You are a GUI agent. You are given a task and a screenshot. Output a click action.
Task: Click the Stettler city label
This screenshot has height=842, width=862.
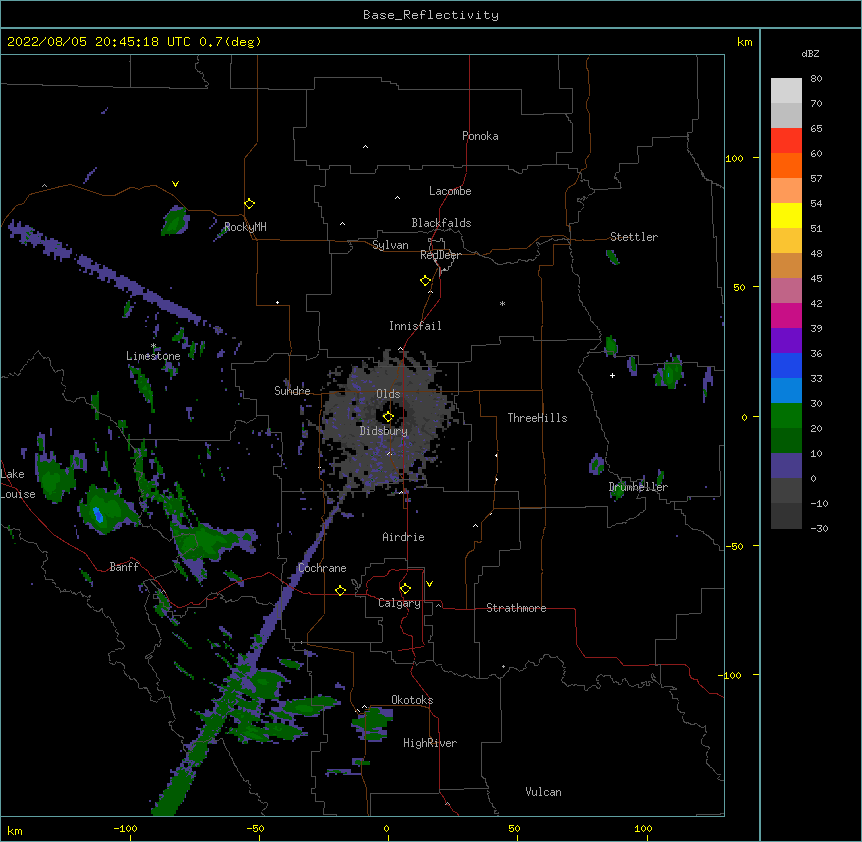coord(634,237)
